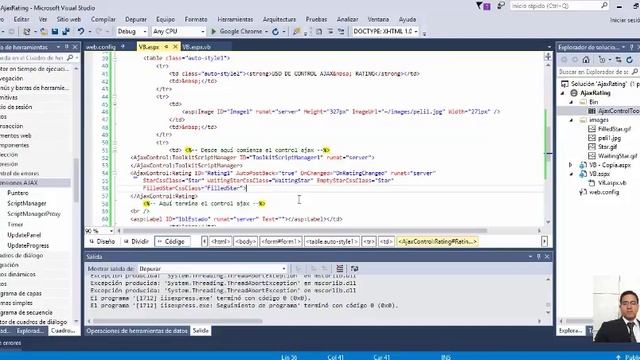Click the Sync with active document icon
This screenshot has width=640, height=360.
(618, 60)
